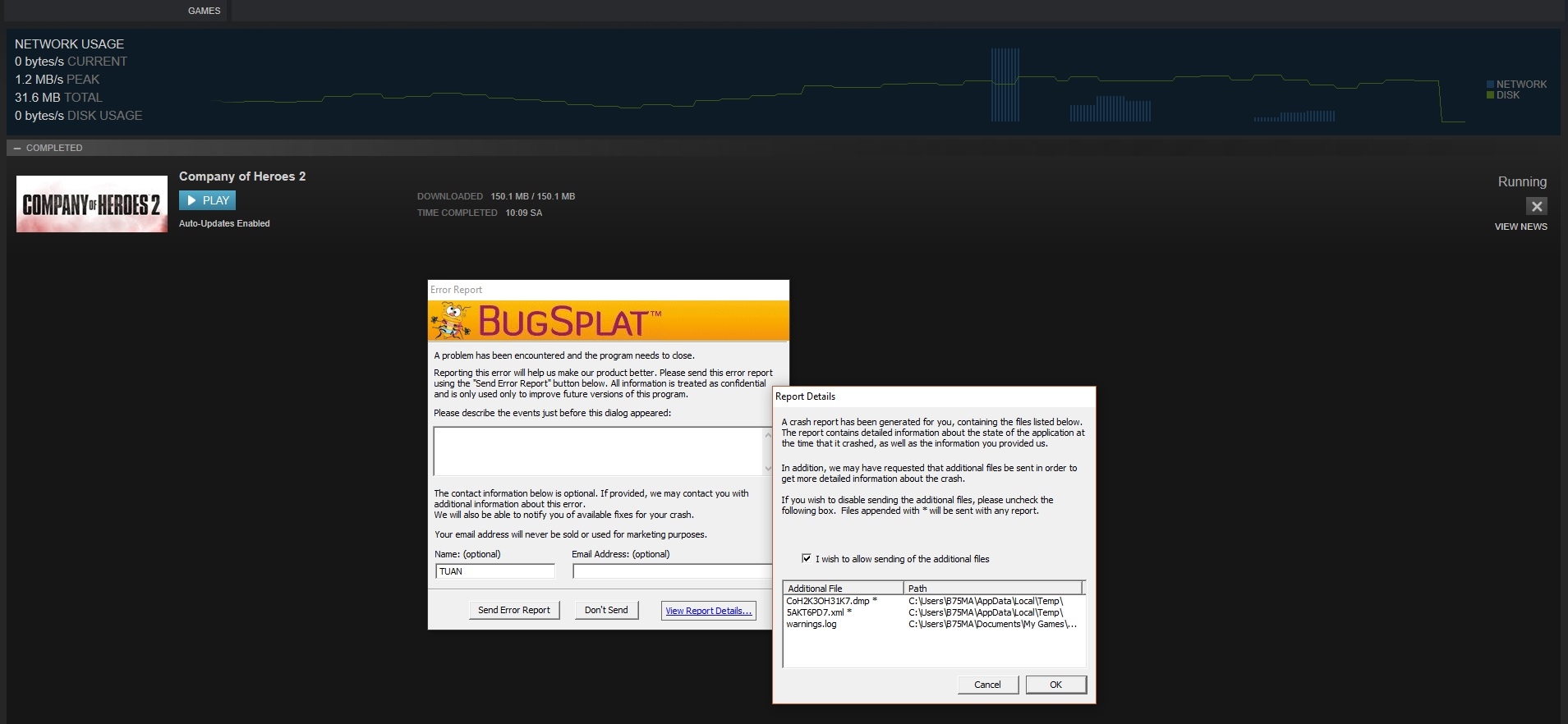The image size is (1568, 724).
Task: Click Cancel in Report Details dialog
Action: click(987, 685)
